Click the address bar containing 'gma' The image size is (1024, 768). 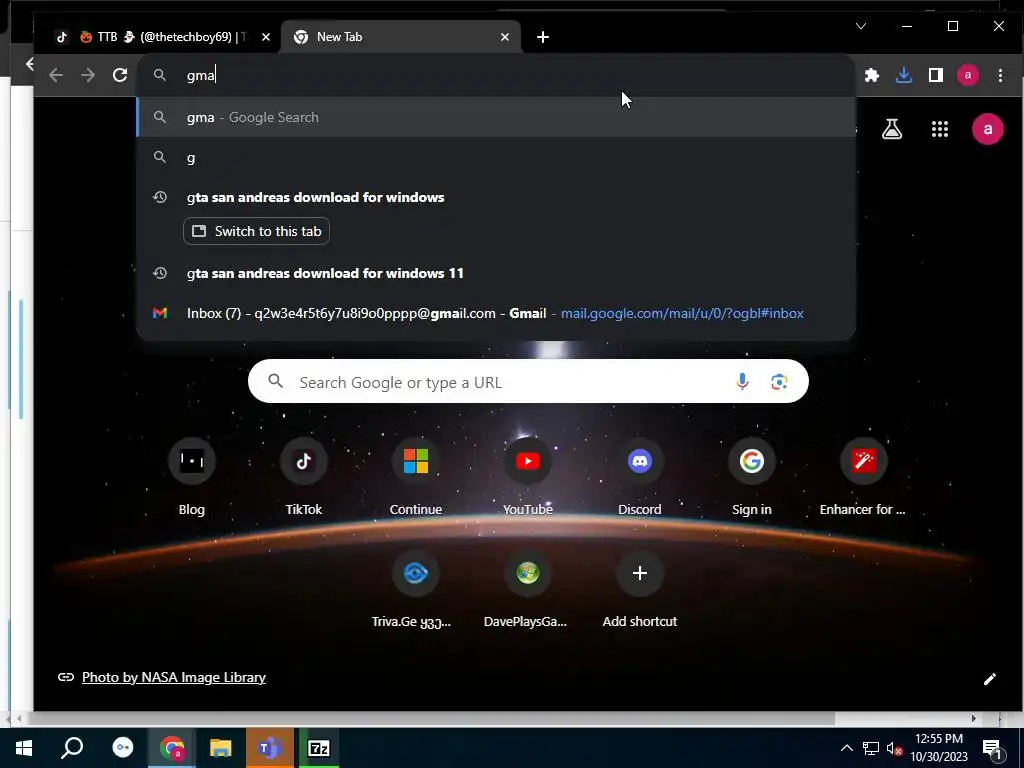[x=496, y=75]
